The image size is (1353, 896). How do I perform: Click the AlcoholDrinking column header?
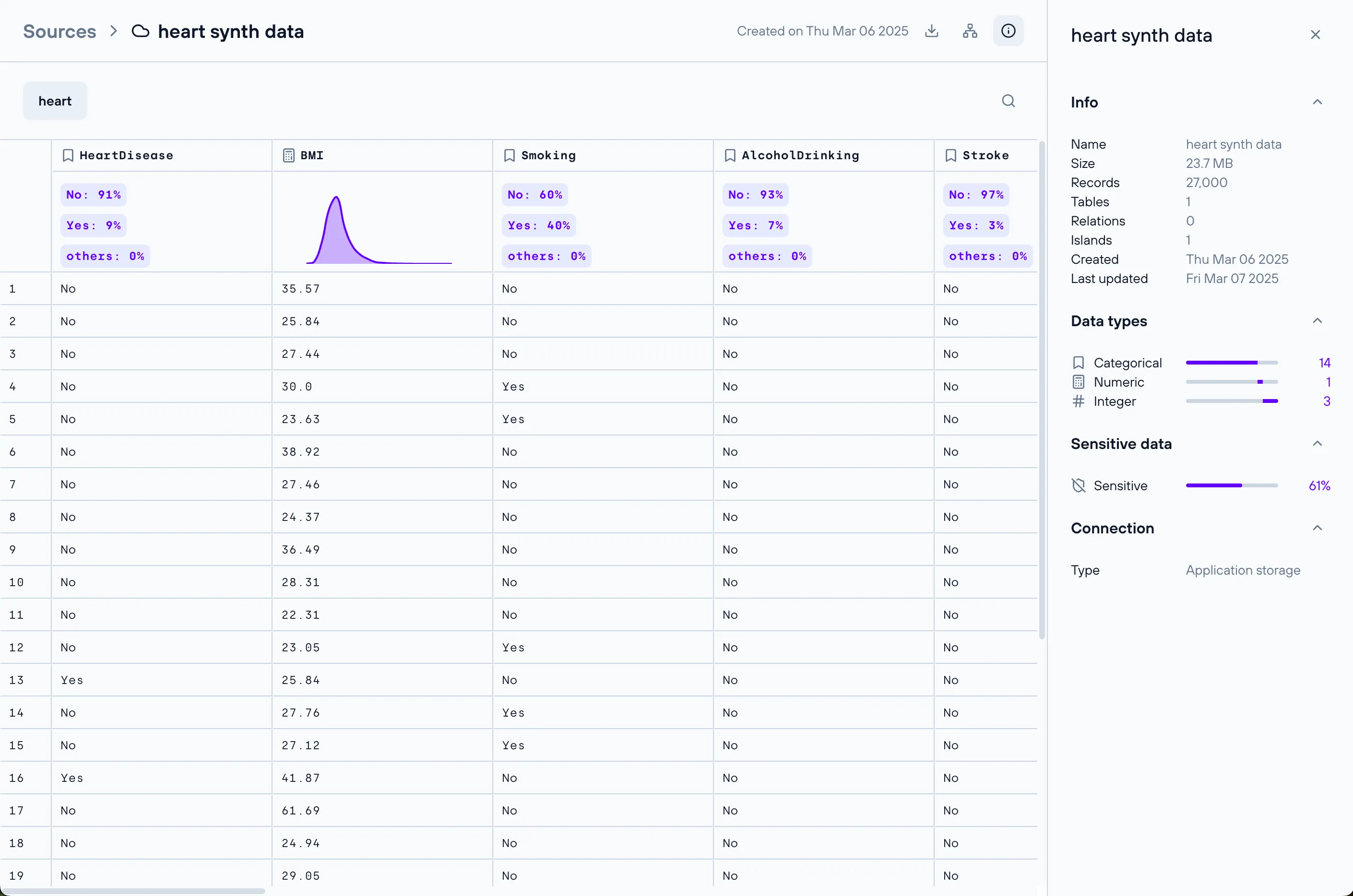pyautogui.click(x=799, y=155)
